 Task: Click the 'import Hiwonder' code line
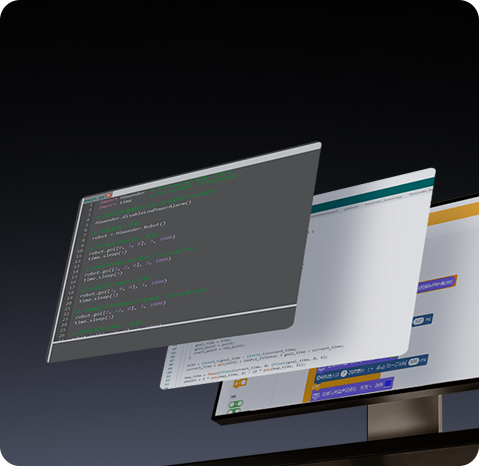click(123, 198)
